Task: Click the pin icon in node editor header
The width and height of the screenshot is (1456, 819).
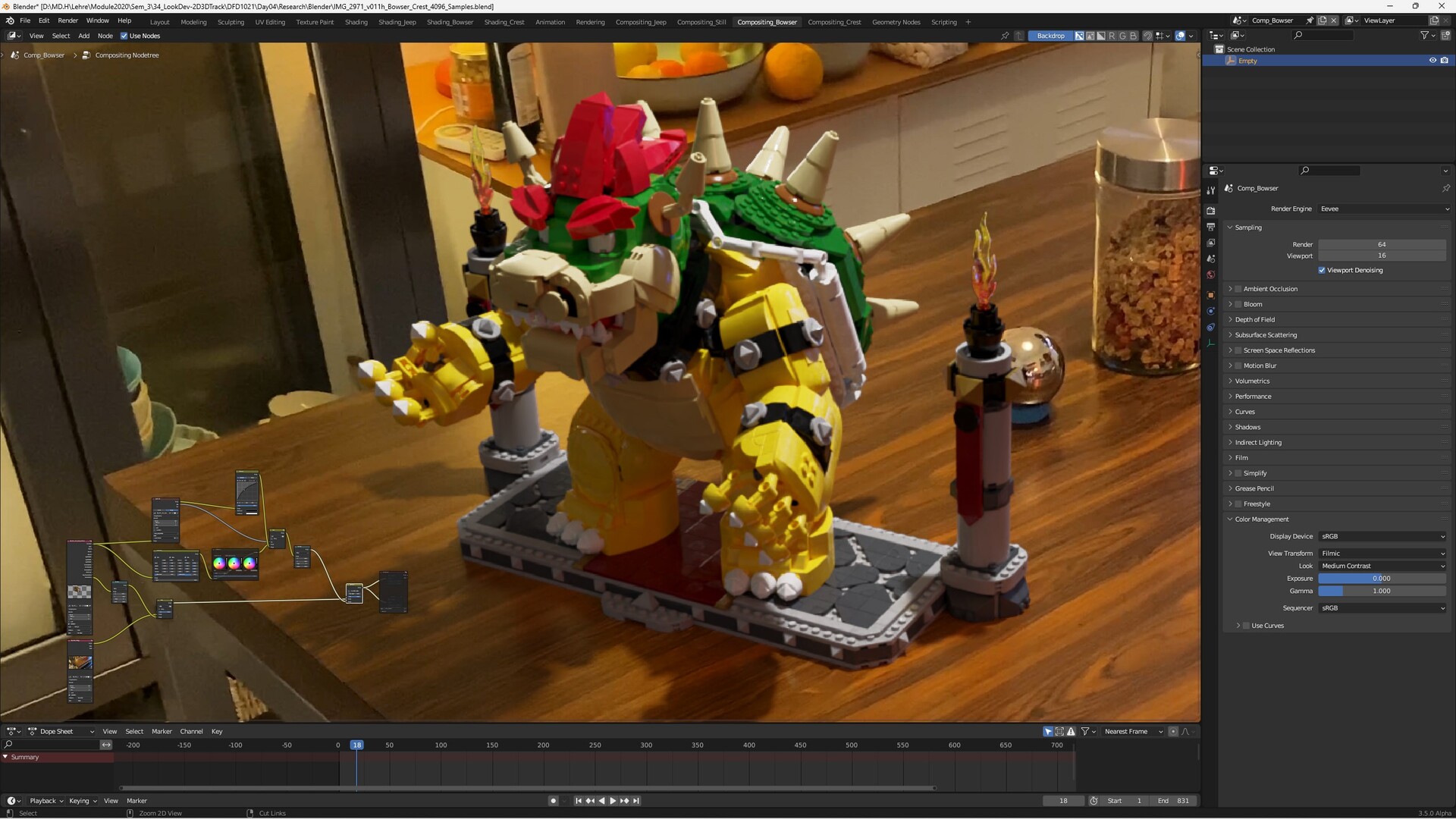Action: (1005, 36)
